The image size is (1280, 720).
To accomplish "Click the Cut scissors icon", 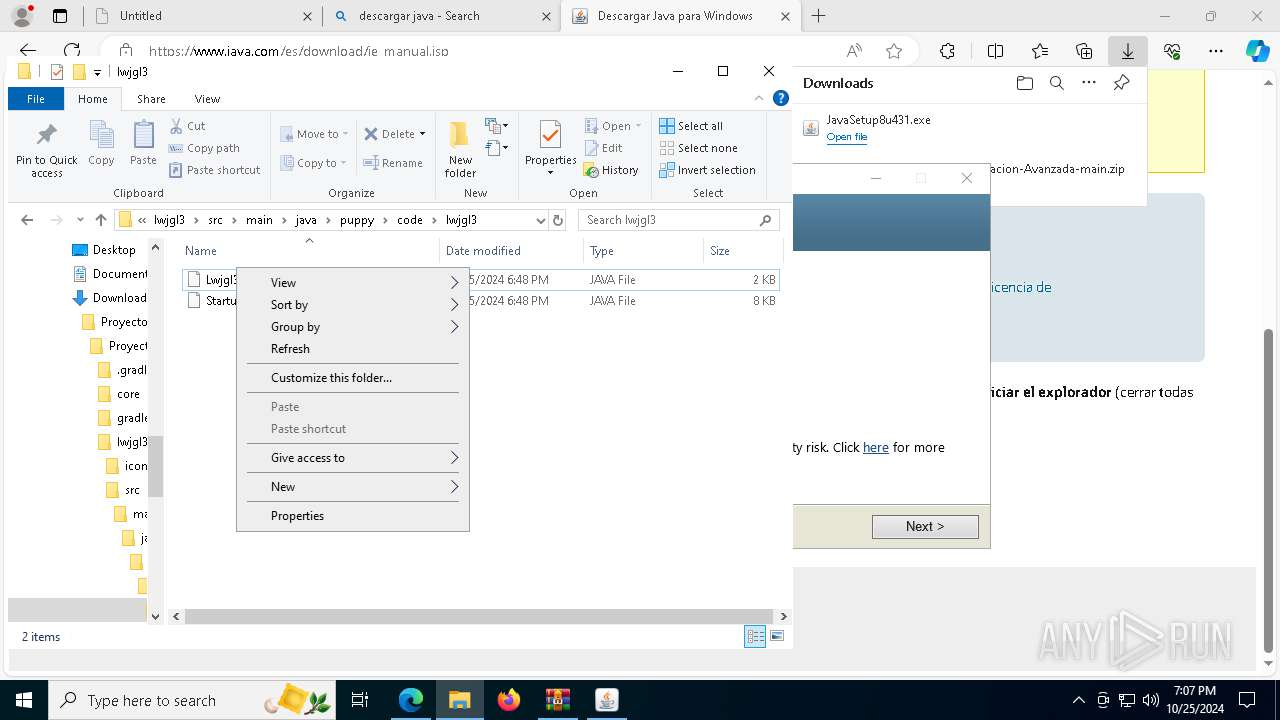I will tap(176, 126).
